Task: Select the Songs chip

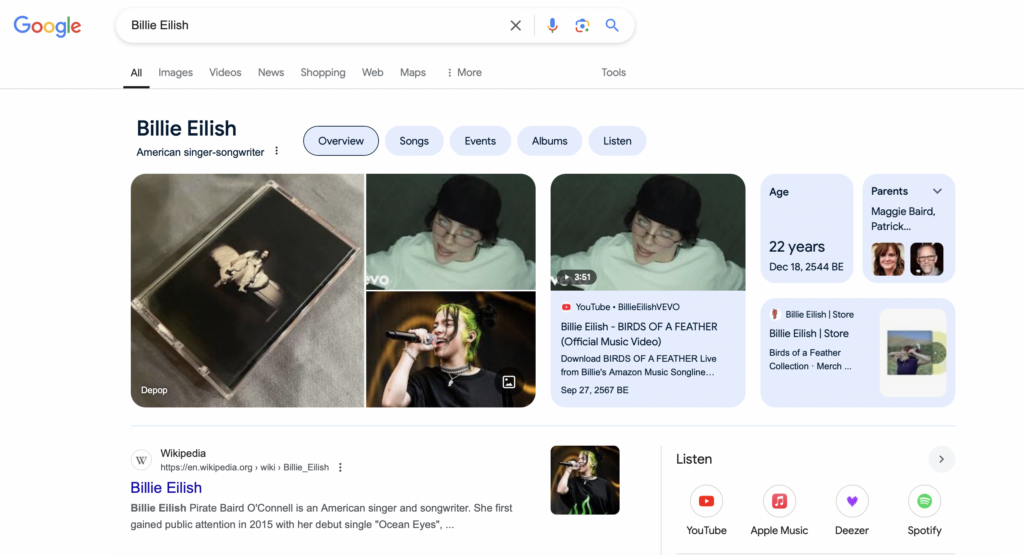Action: 414,141
